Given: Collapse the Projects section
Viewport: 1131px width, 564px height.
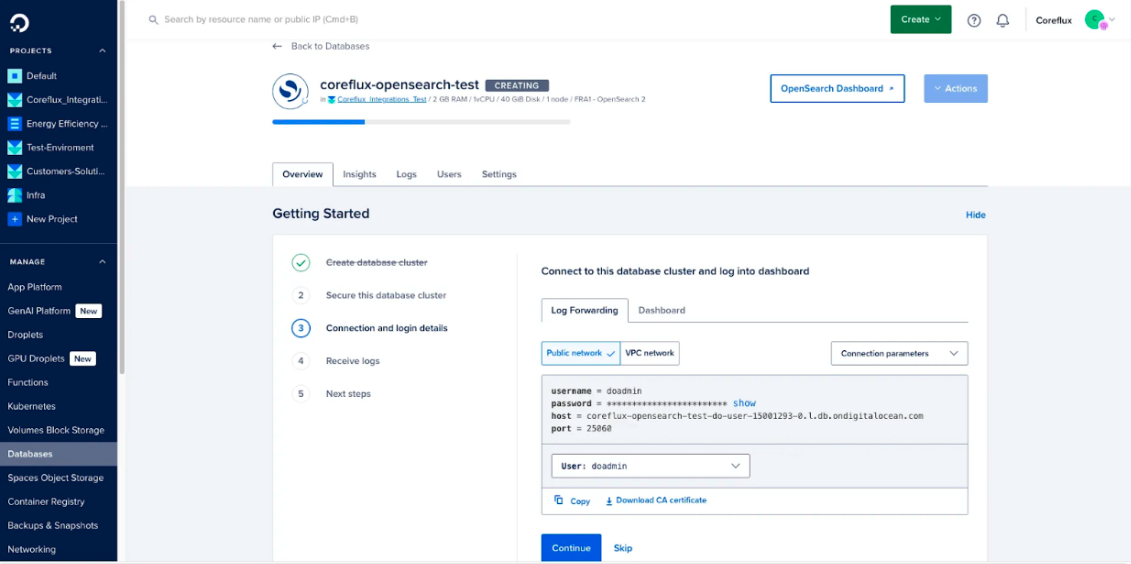Looking at the screenshot, I should tap(102, 51).
